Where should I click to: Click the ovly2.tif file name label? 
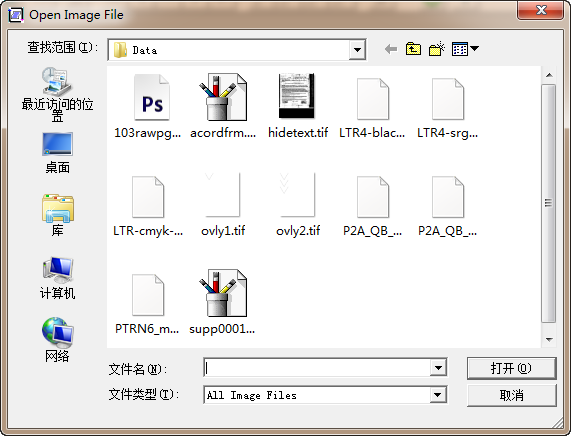click(x=298, y=231)
